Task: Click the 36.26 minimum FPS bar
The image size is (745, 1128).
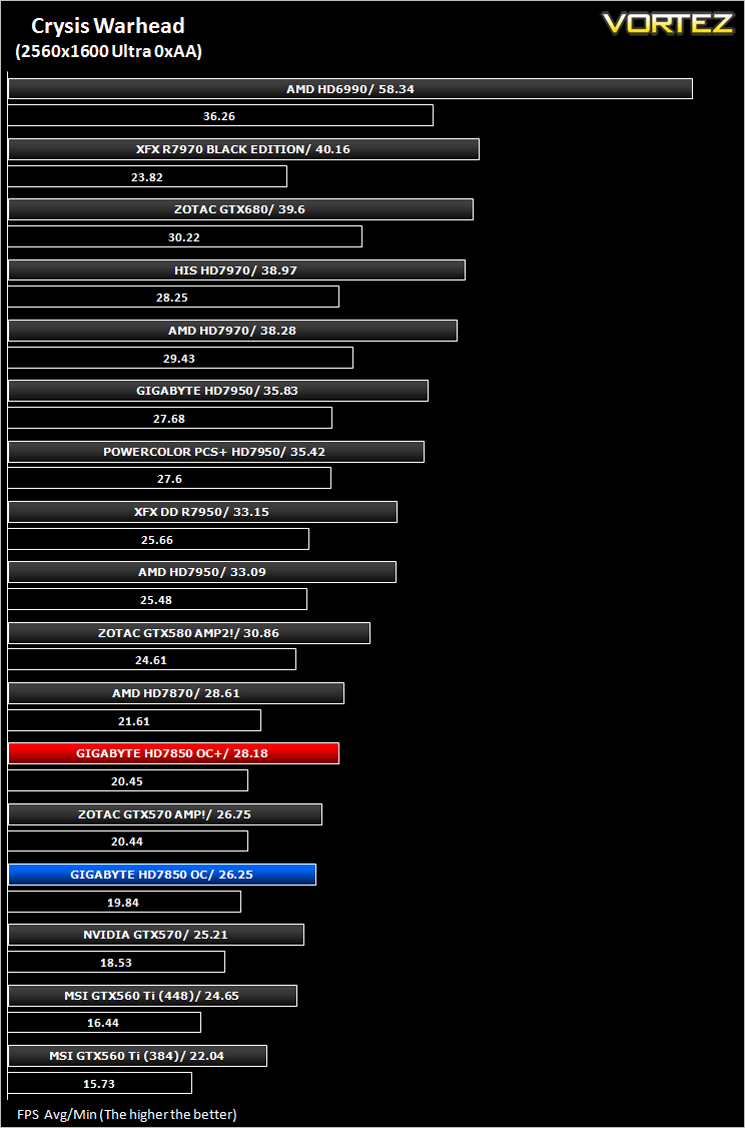Action: tap(221, 115)
